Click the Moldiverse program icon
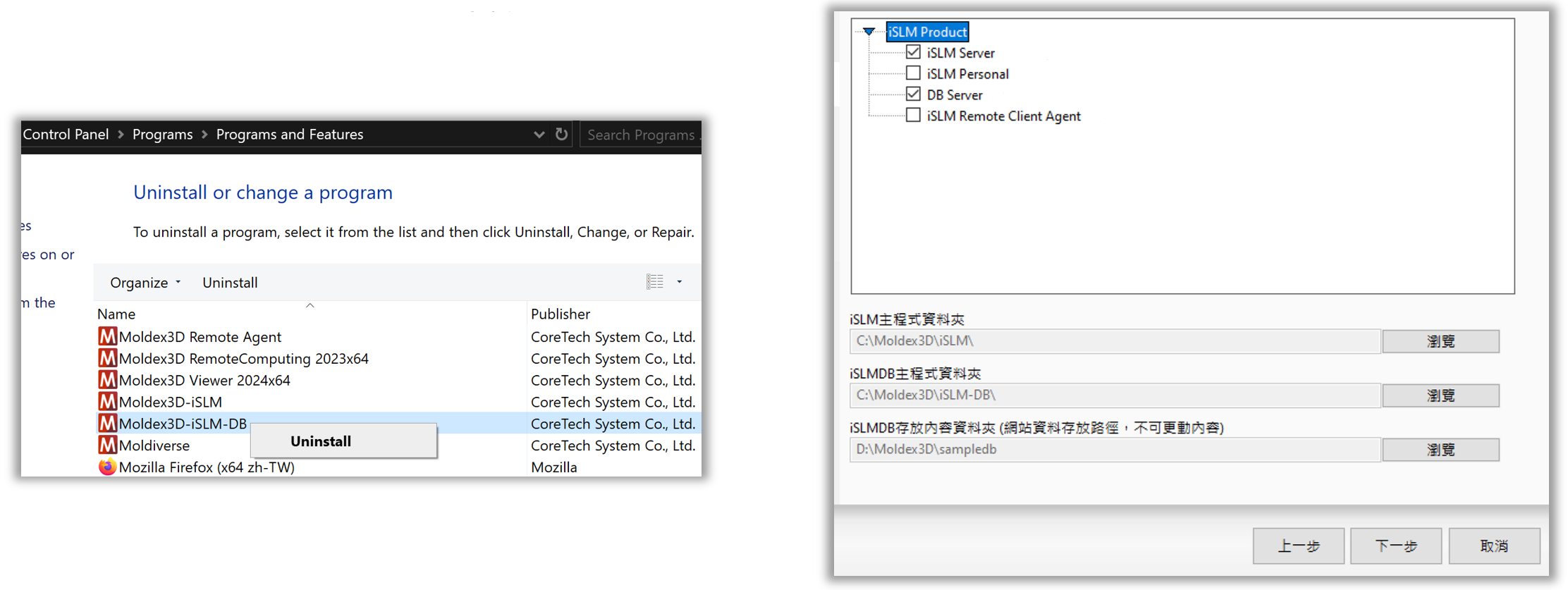Screen dimensions: 1568x590 click(x=107, y=445)
